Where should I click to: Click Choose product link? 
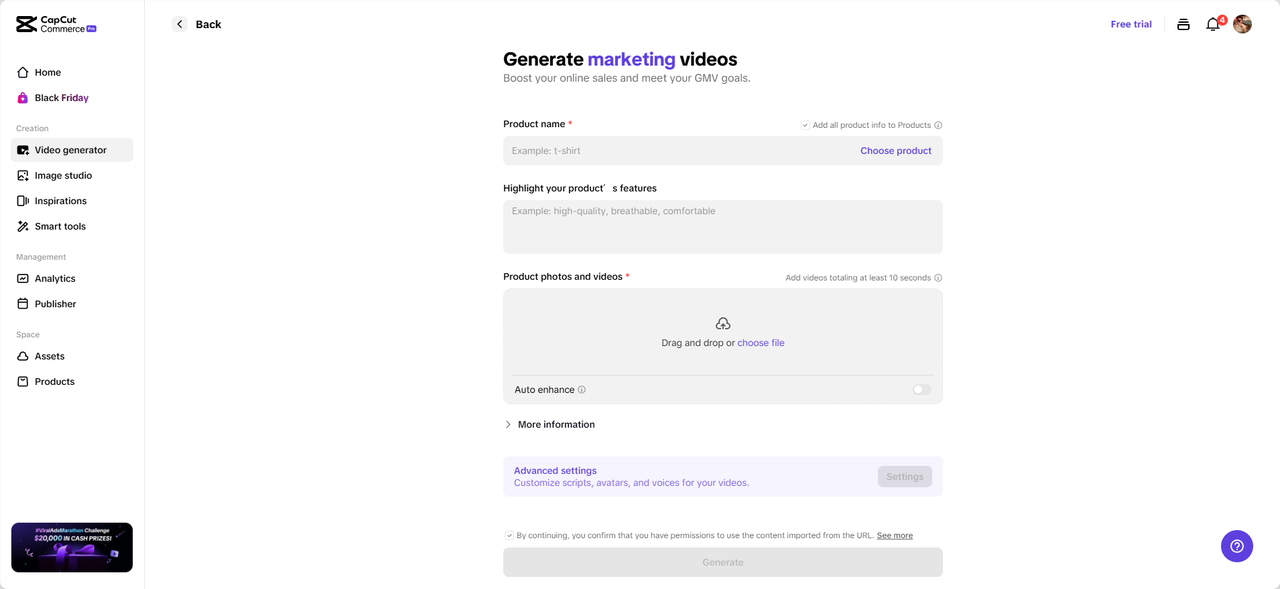click(896, 151)
